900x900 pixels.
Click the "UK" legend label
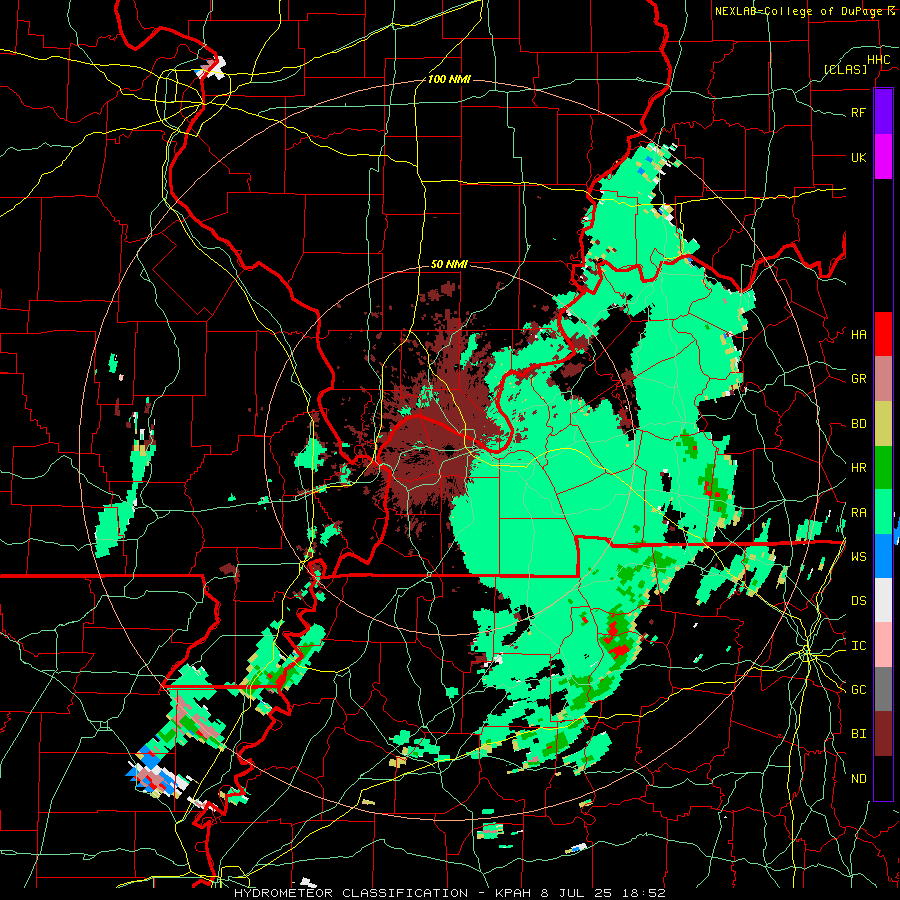coord(858,157)
